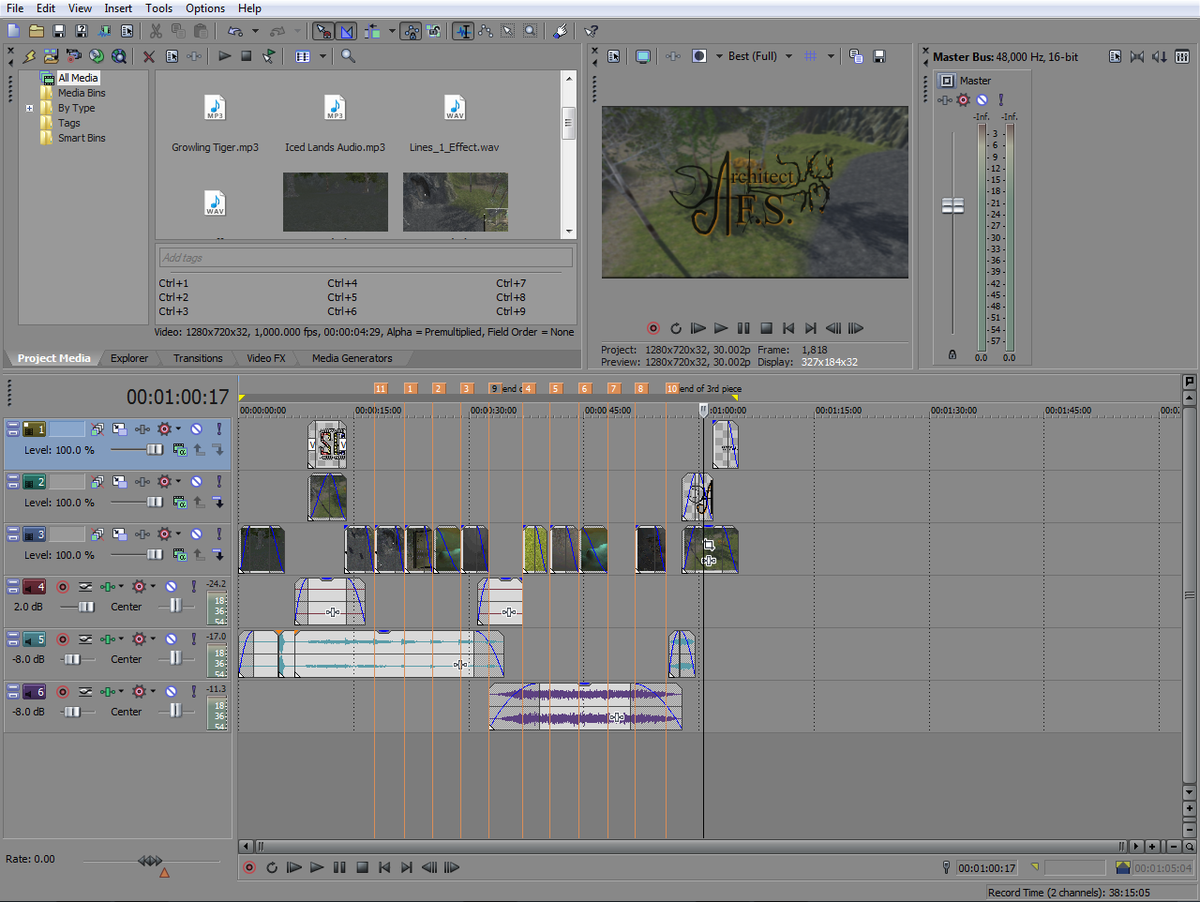Pause playback in the Video Preview
1200x902 pixels.
click(x=743, y=328)
